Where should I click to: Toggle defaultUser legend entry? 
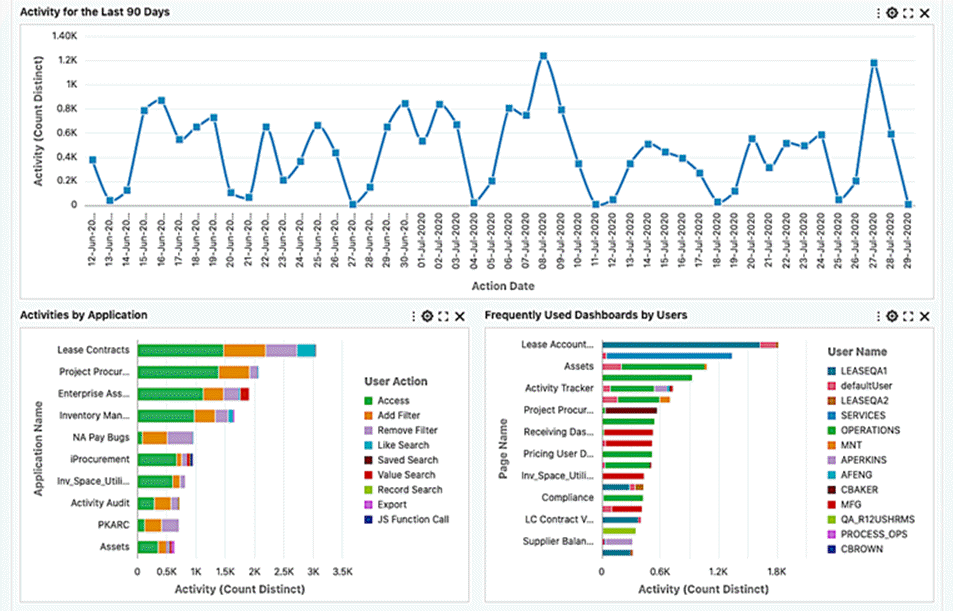(x=859, y=385)
